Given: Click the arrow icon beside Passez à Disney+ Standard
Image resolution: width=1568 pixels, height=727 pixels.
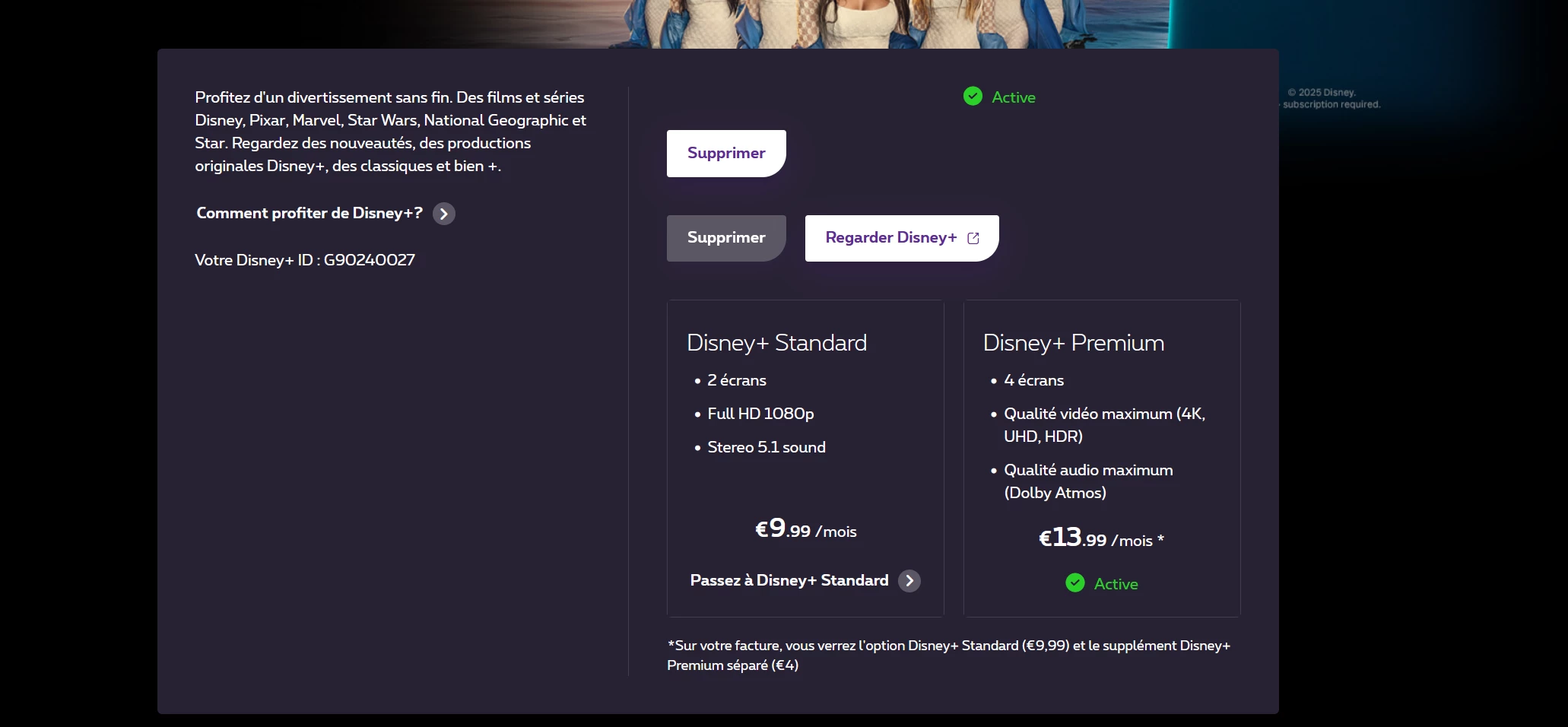Looking at the screenshot, I should (x=909, y=581).
